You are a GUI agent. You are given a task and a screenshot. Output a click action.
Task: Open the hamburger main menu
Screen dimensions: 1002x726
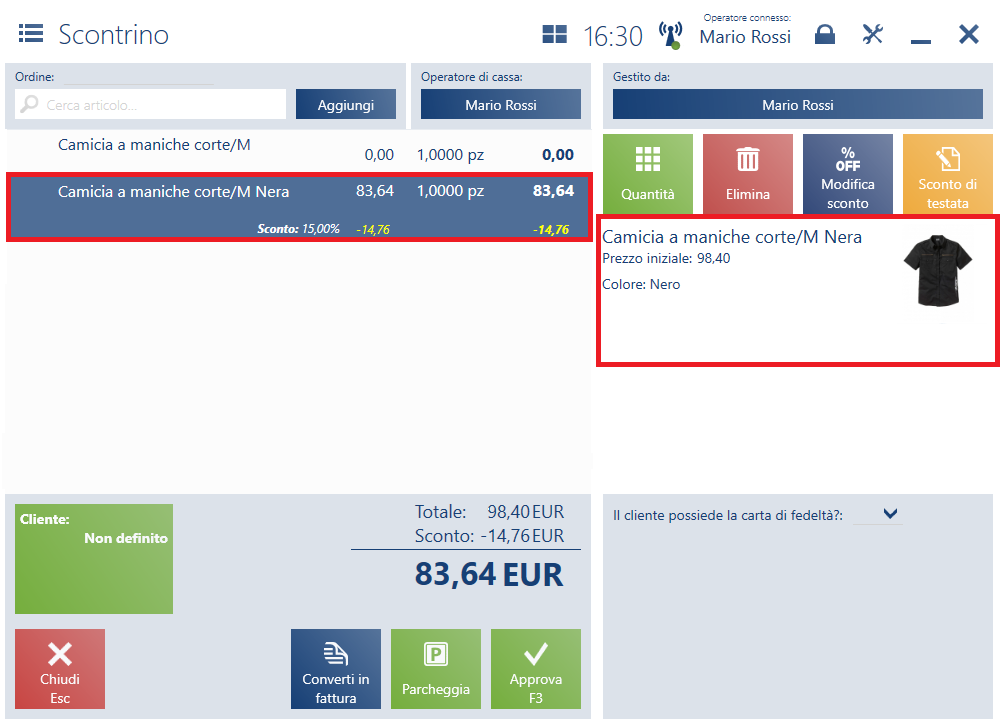(31, 34)
